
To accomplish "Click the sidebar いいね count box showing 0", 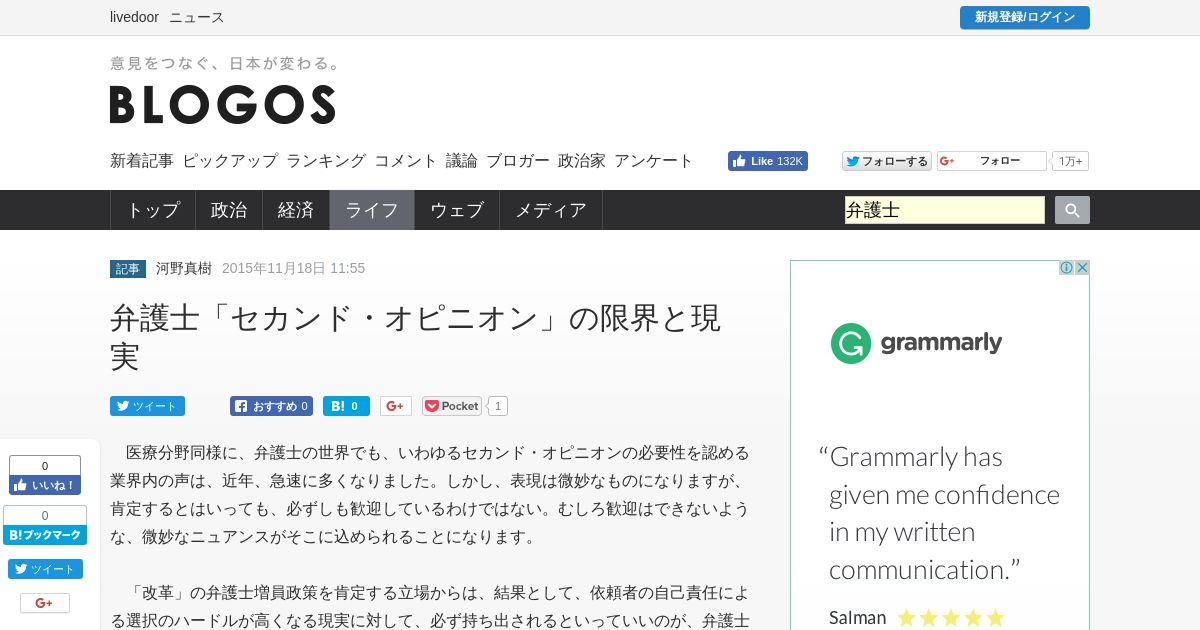I will pyautogui.click(x=45, y=465).
